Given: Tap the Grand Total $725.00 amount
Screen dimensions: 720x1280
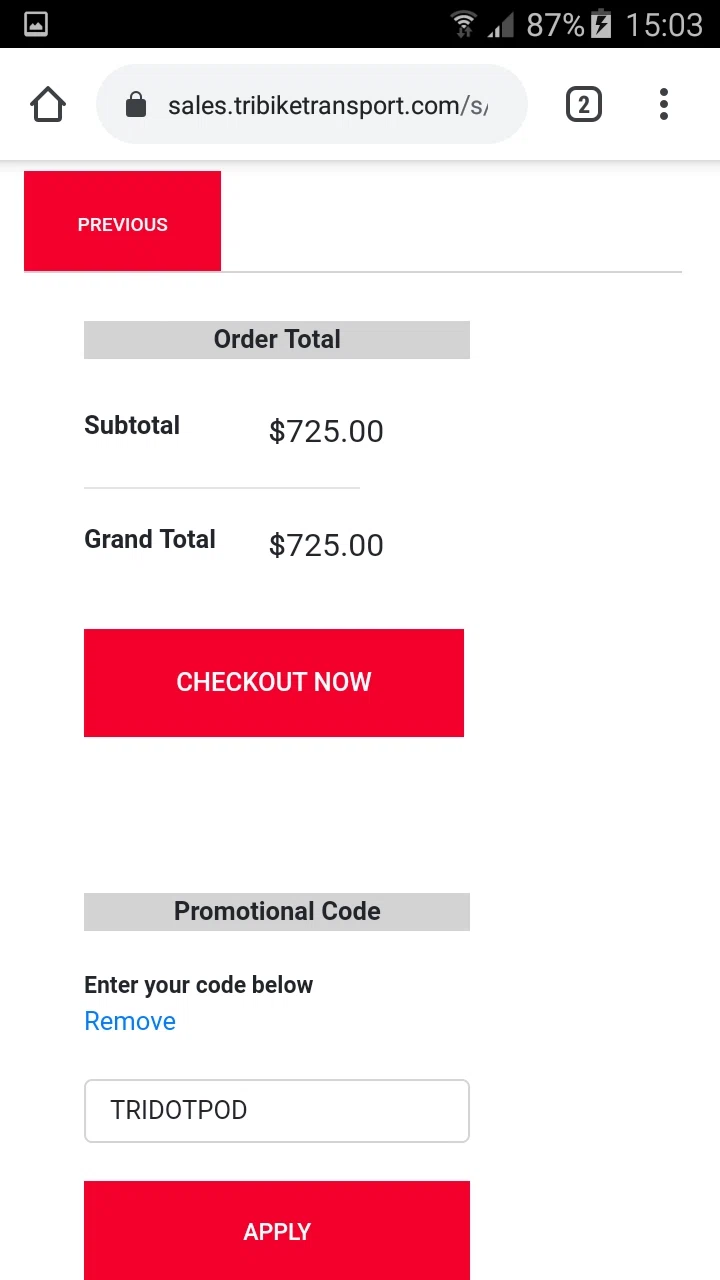Looking at the screenshot, I should (x=326, y=545).
